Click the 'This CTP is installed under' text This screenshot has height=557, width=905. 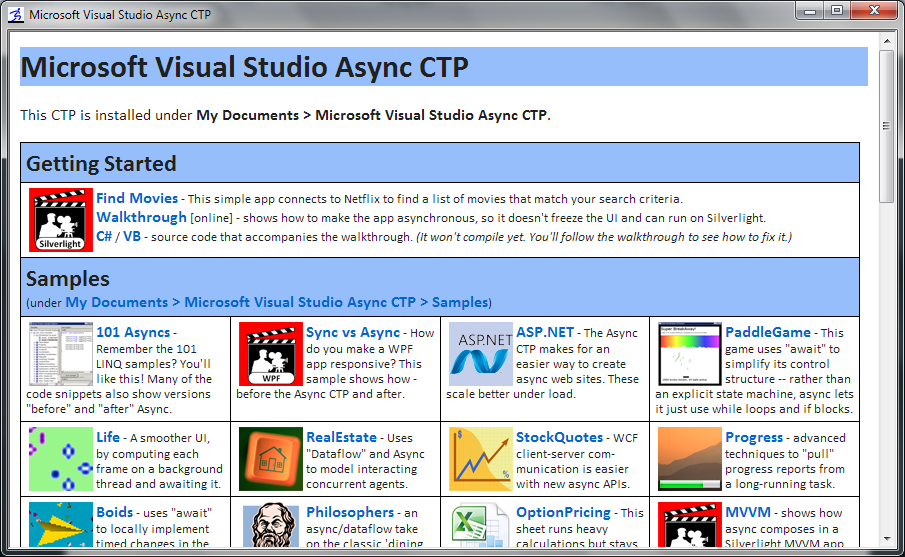click(106, 115)
